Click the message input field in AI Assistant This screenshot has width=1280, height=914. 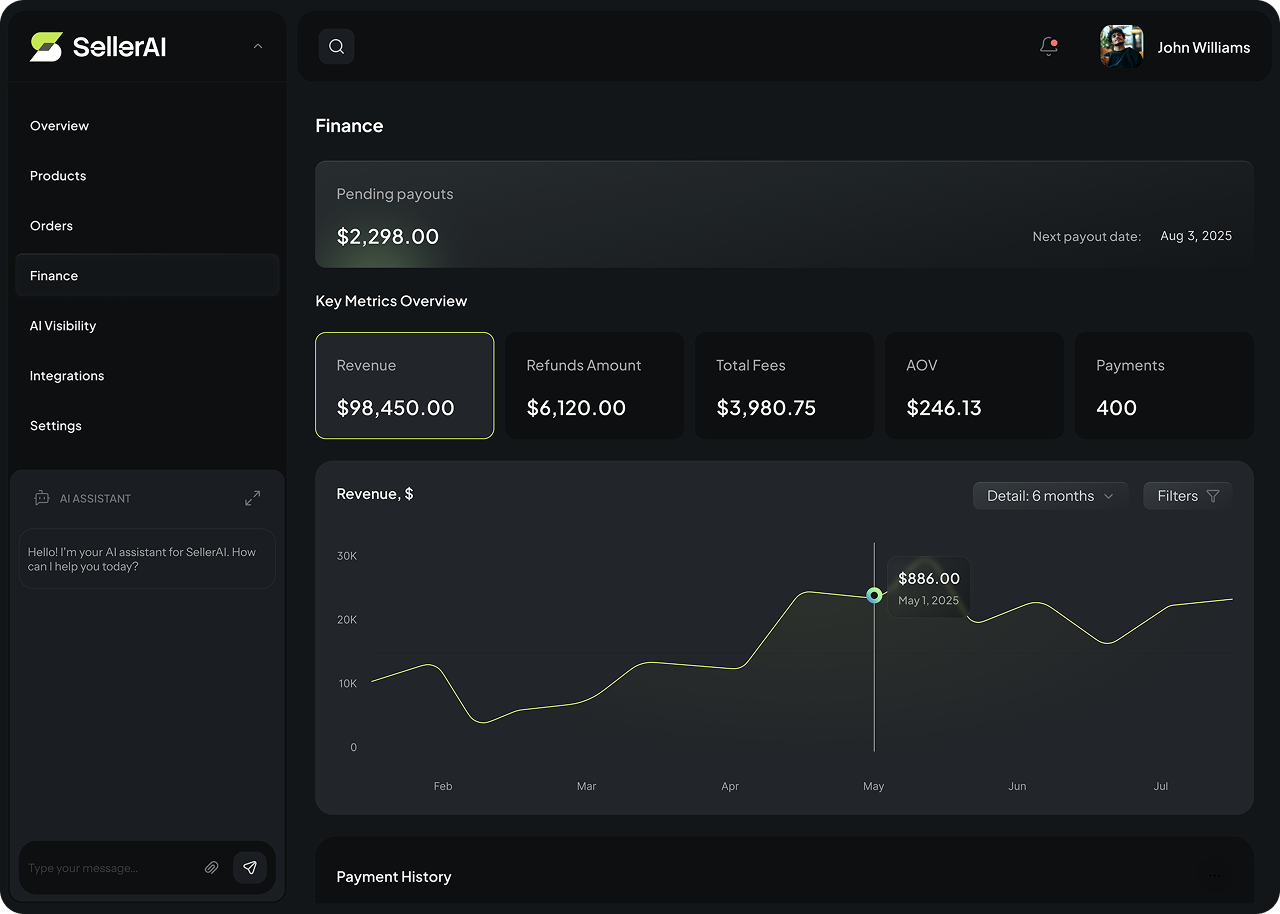point(110,868)
